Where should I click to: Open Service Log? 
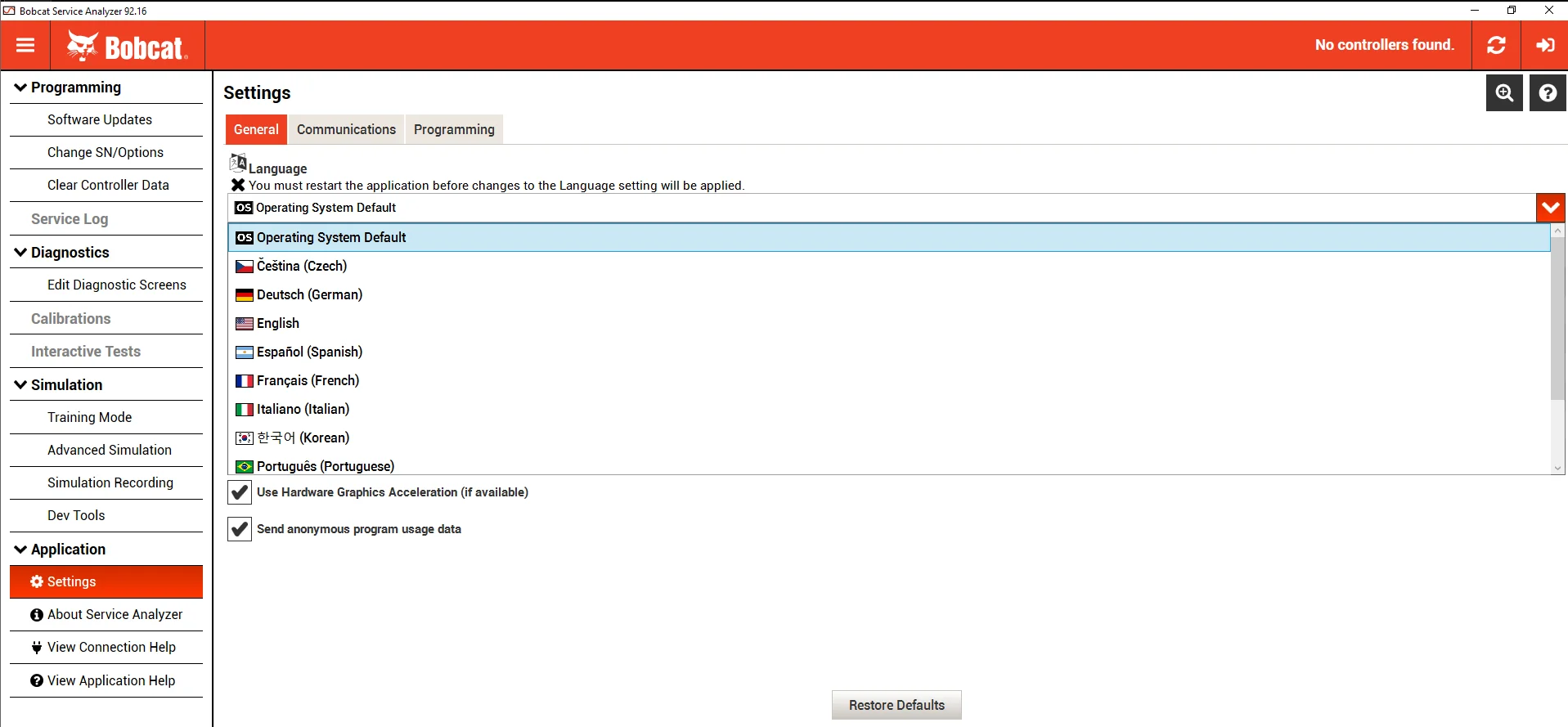[106, 219]
